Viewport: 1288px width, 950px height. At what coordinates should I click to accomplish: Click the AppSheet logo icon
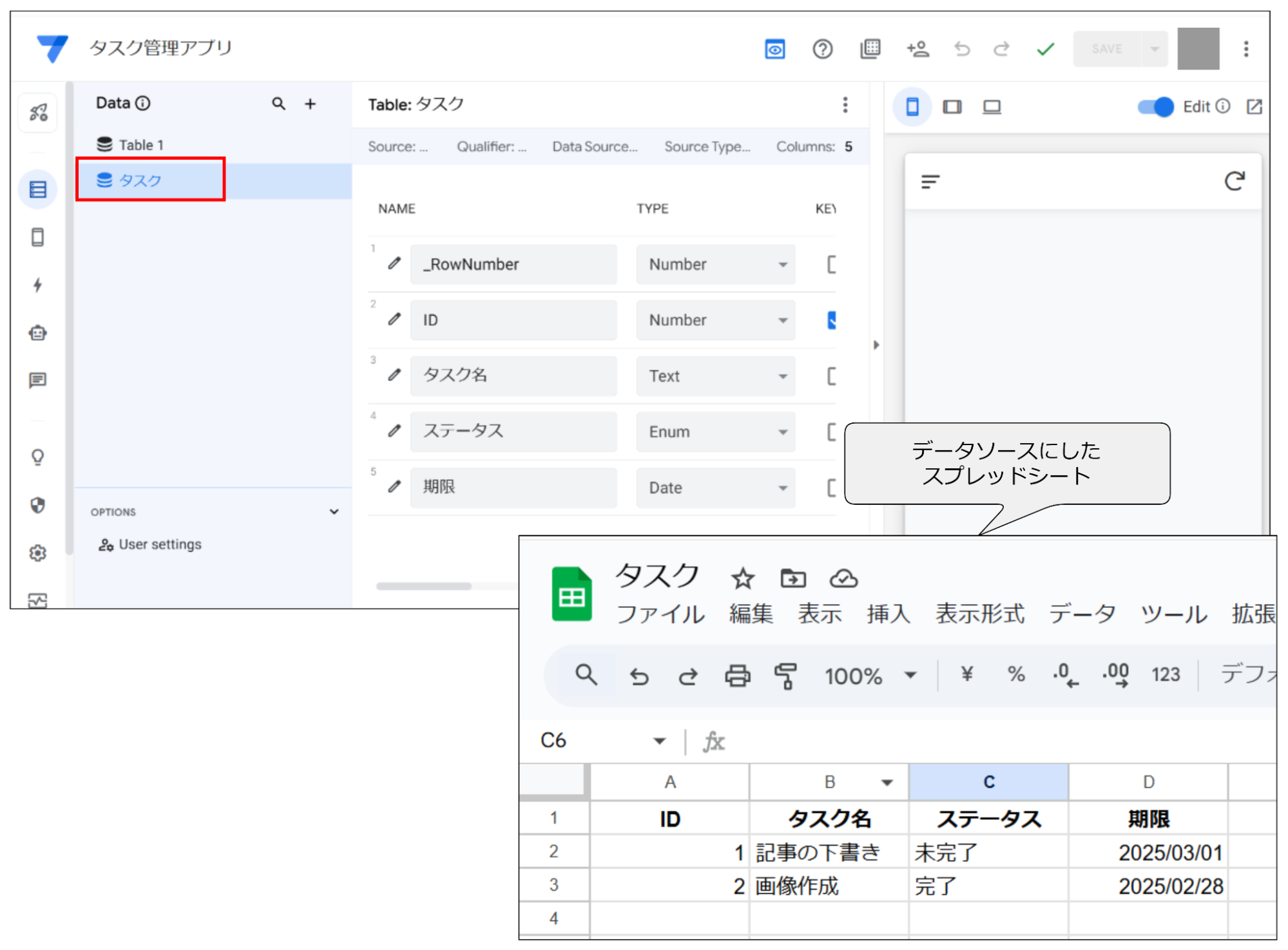[53, 48]
